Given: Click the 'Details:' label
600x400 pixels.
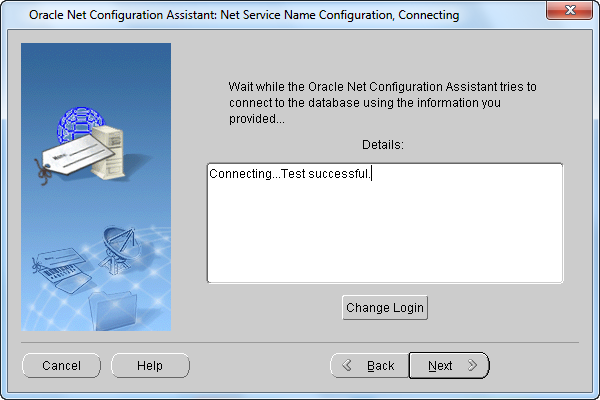Looking at the screenshot, I should click(x=383, y=145).
